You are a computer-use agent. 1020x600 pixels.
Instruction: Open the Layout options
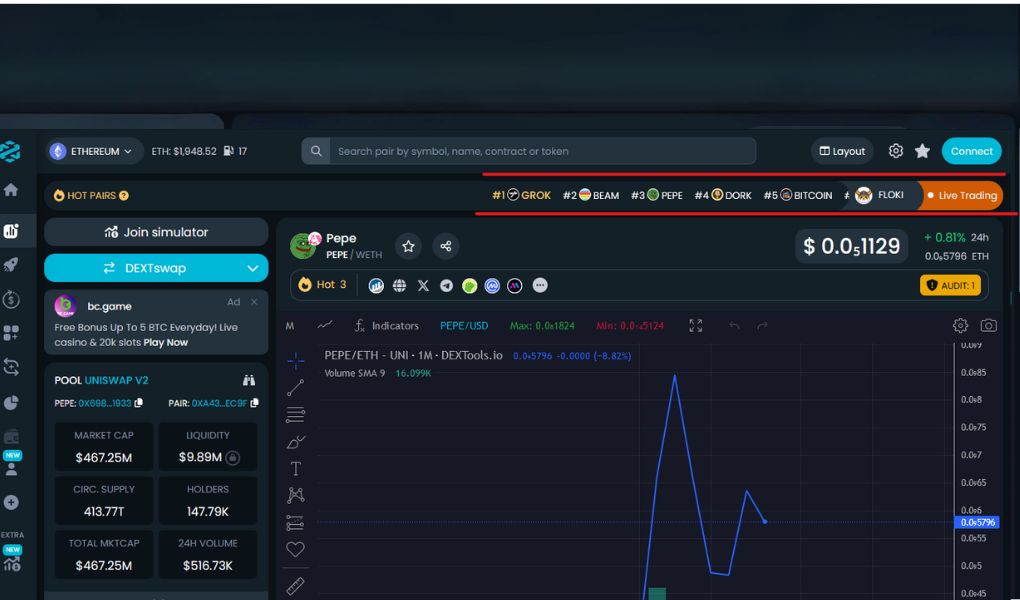pyautogui.click(x=842, y=151)
